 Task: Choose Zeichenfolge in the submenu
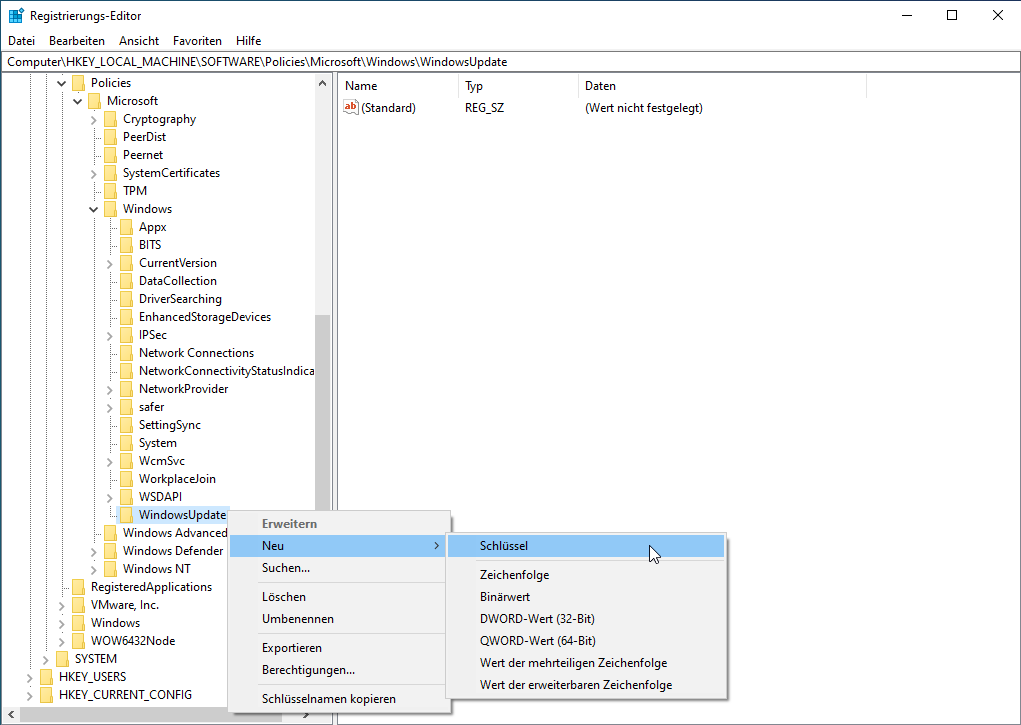pyautogui.click(x=586, y=575)
